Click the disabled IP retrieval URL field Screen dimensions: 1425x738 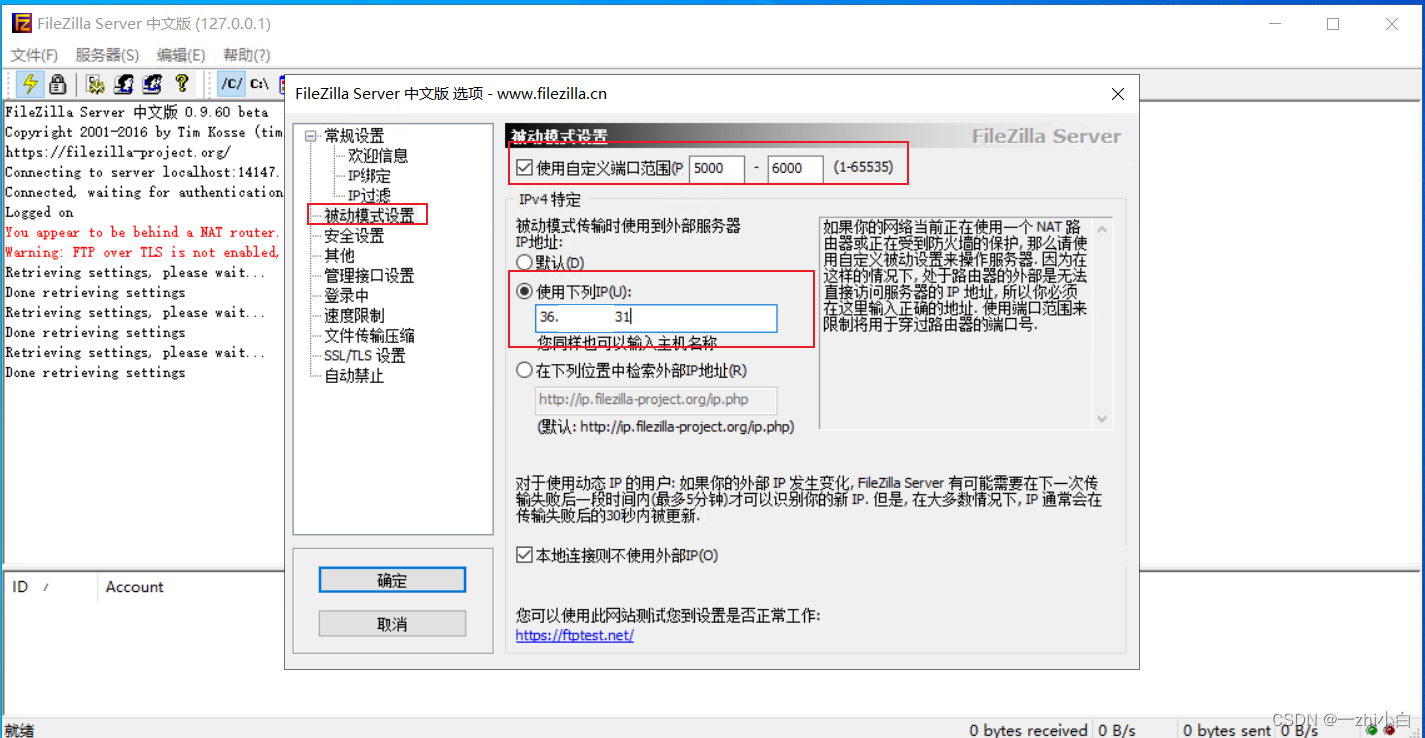pos(656,400)
